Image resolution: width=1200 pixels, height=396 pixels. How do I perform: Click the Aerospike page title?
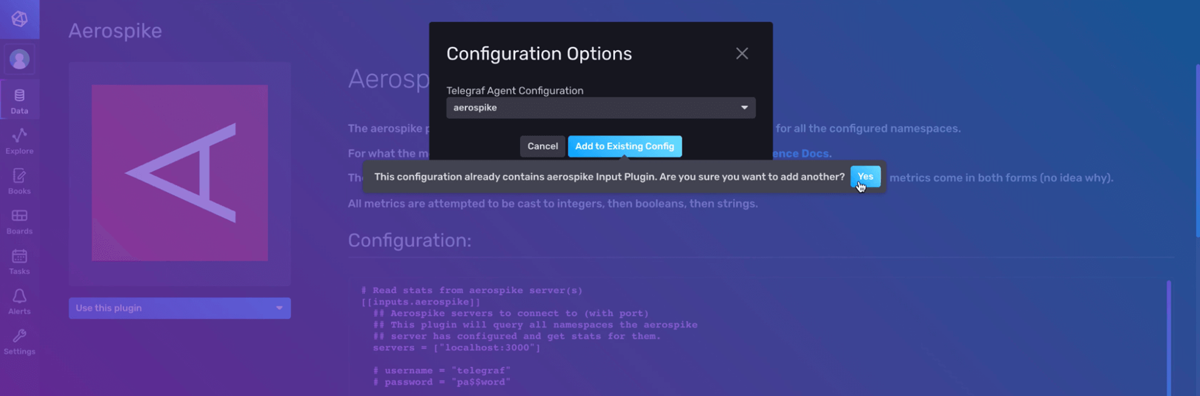pos(115,31)
